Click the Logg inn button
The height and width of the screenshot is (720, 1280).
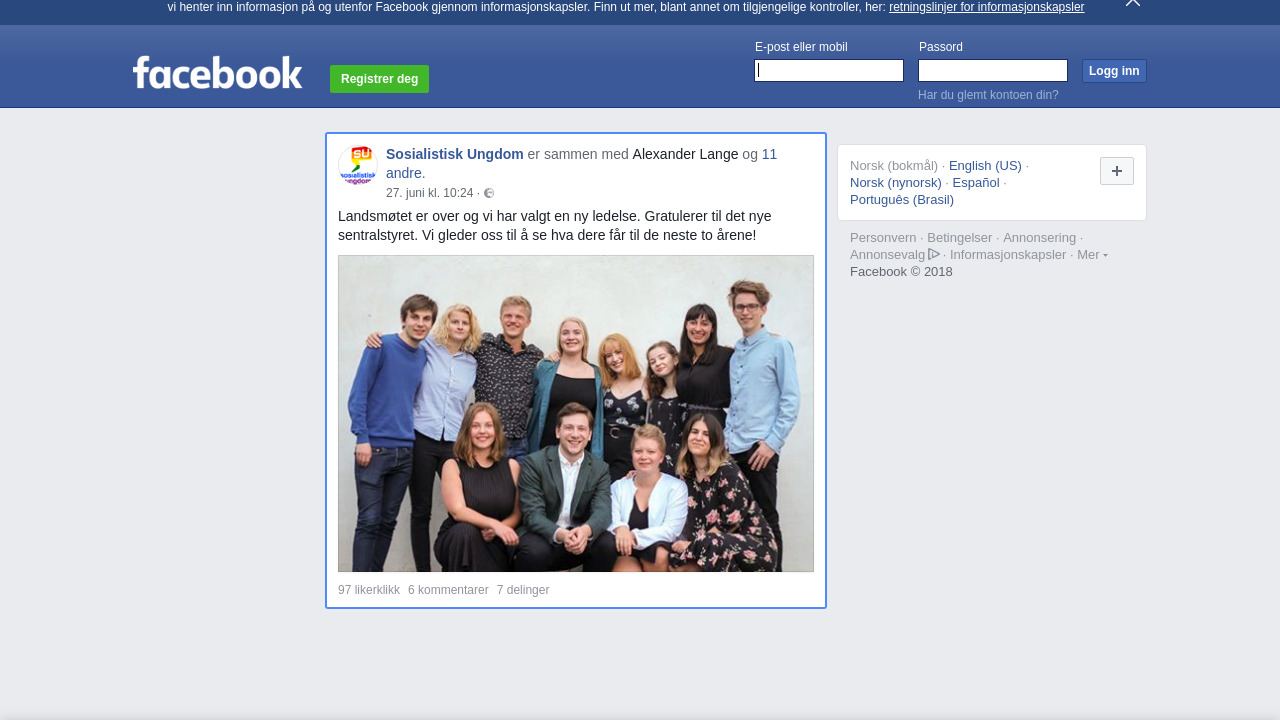point(1114,71)
